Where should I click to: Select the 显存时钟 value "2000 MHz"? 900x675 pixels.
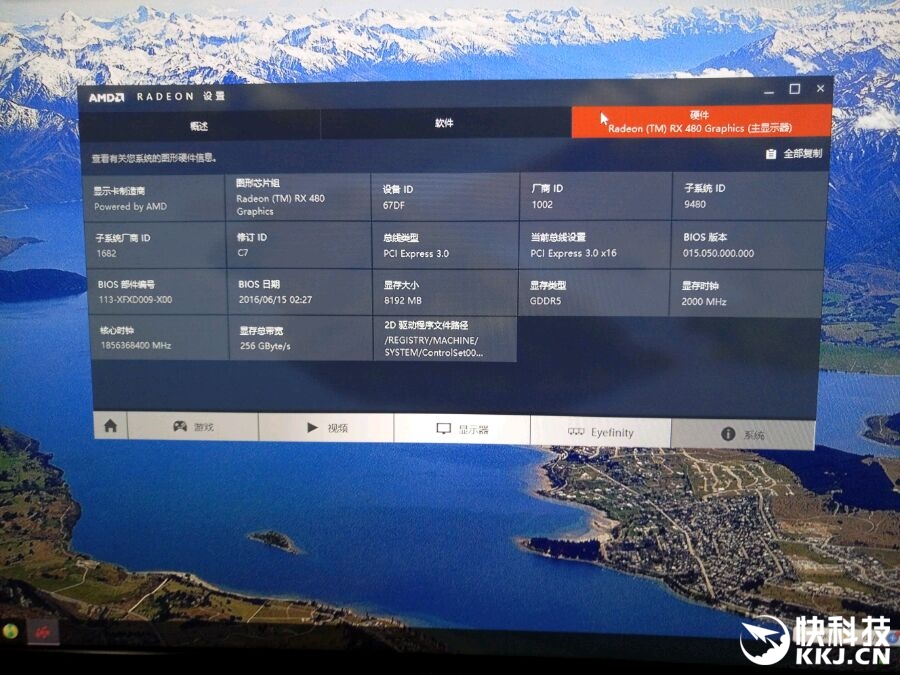click(x=704, y=301)
